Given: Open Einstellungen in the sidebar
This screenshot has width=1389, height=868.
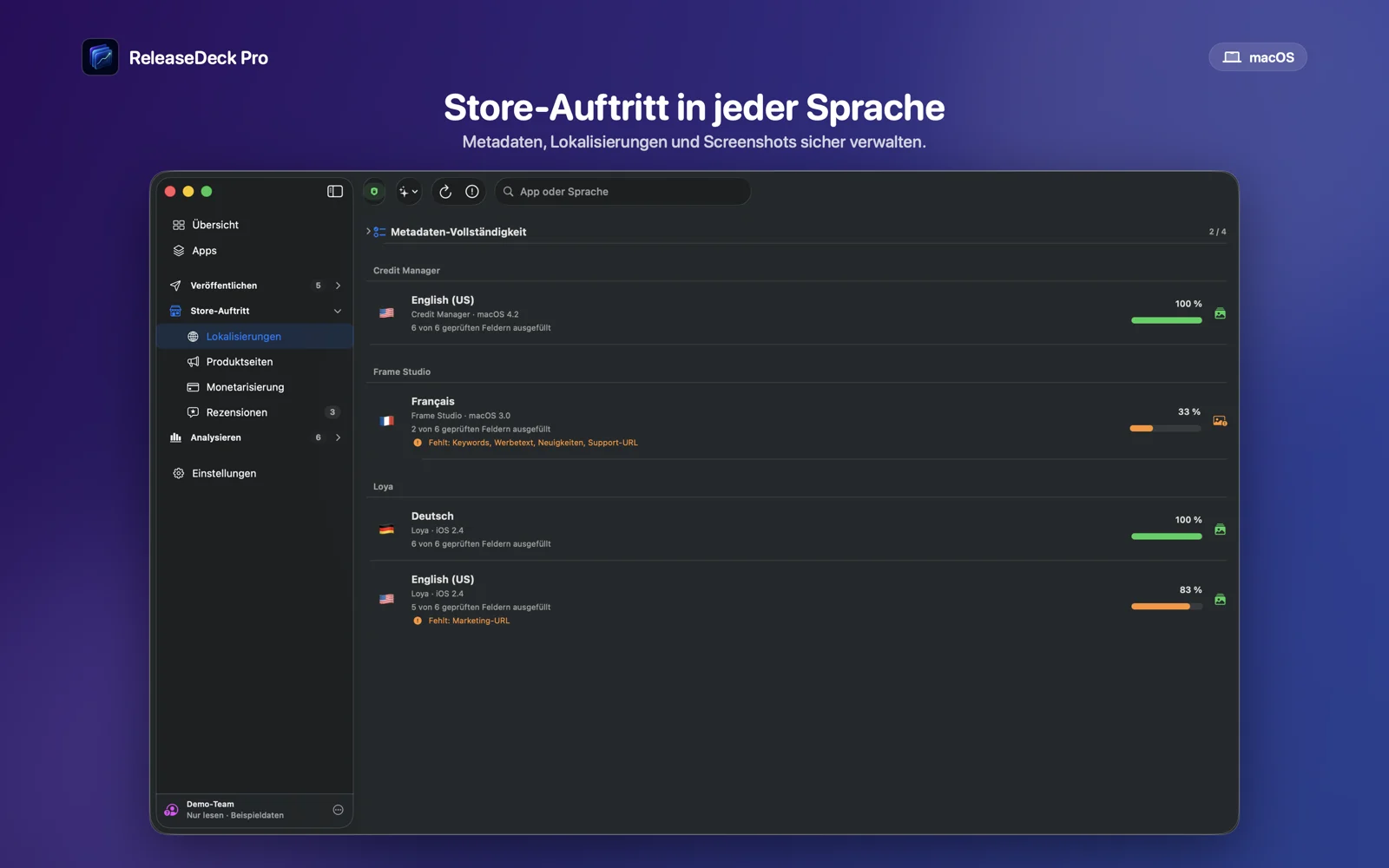Looking at the screenshot, I should 255,473.
